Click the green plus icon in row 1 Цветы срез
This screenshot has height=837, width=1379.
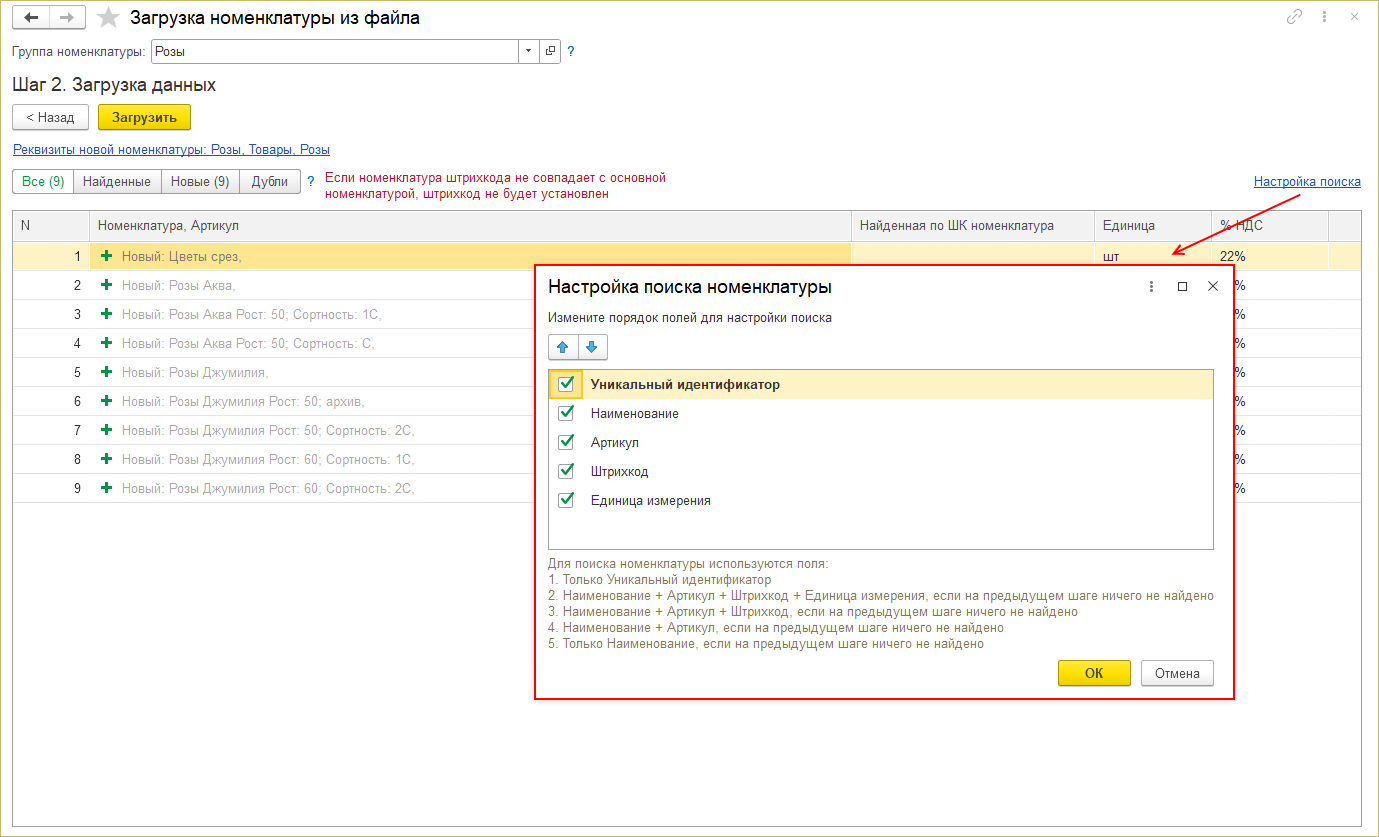pos(107,256)
